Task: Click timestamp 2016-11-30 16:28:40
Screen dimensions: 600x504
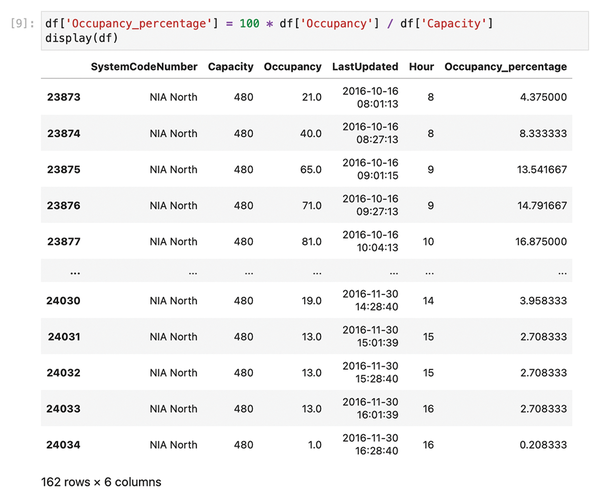Action: point(370,444)
